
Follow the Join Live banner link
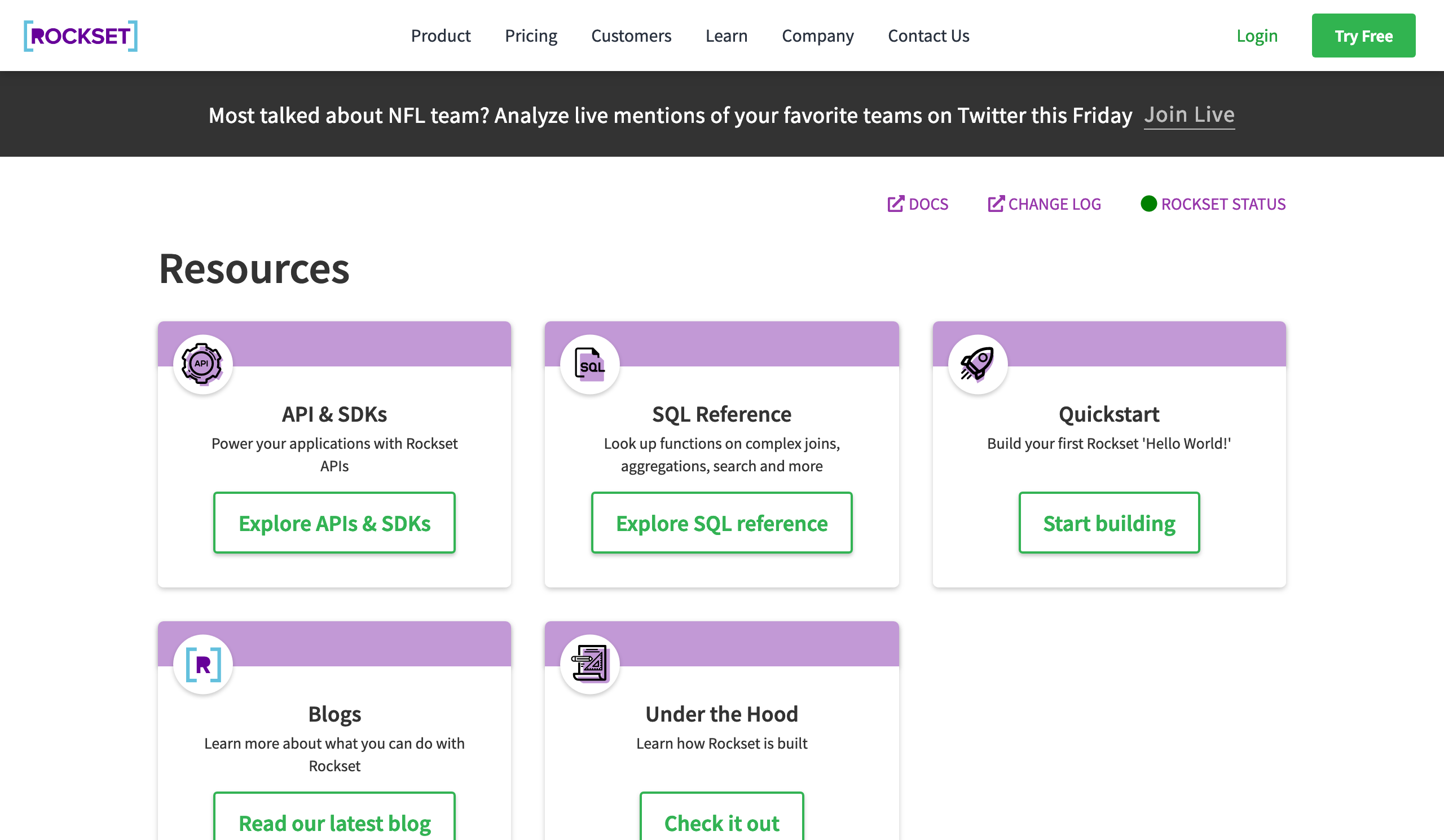[1189, 115]
